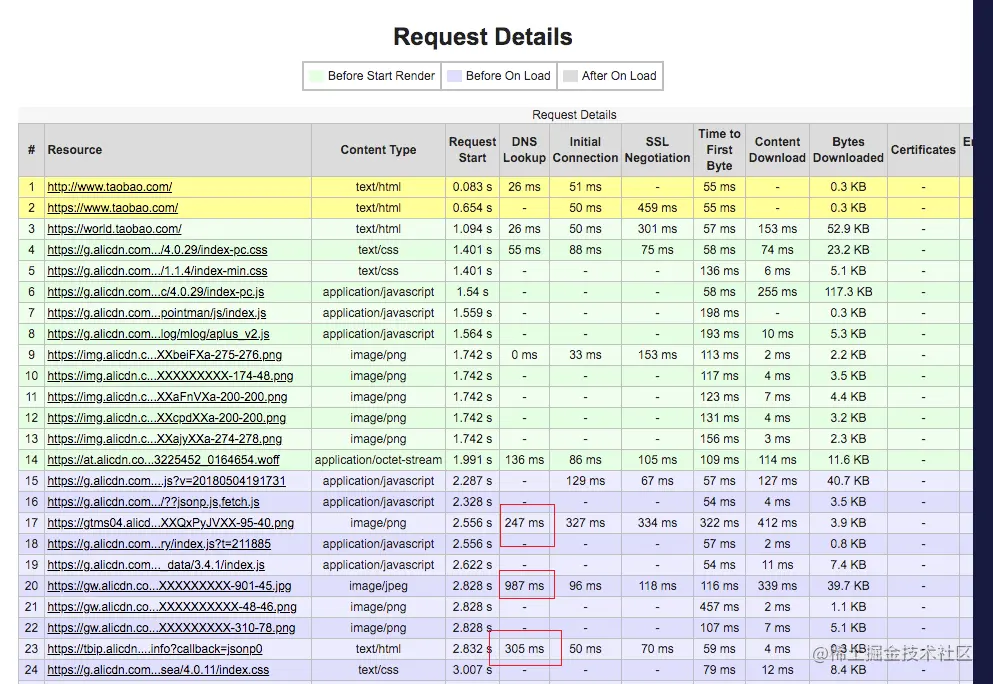
Task: Select the 255 ms content download cell
Action: pos(777,292)
